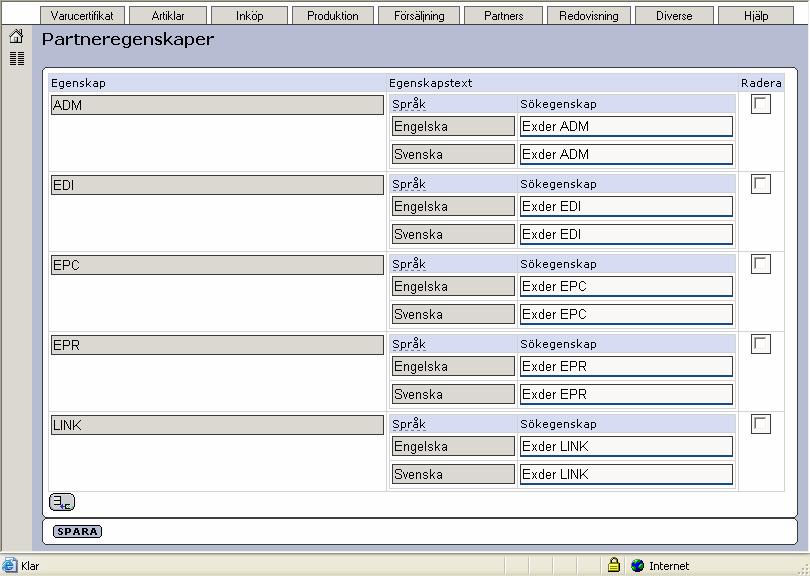810x576 pixels.
Task: Mark EPR property for deletion
Action: click(761, 344)
